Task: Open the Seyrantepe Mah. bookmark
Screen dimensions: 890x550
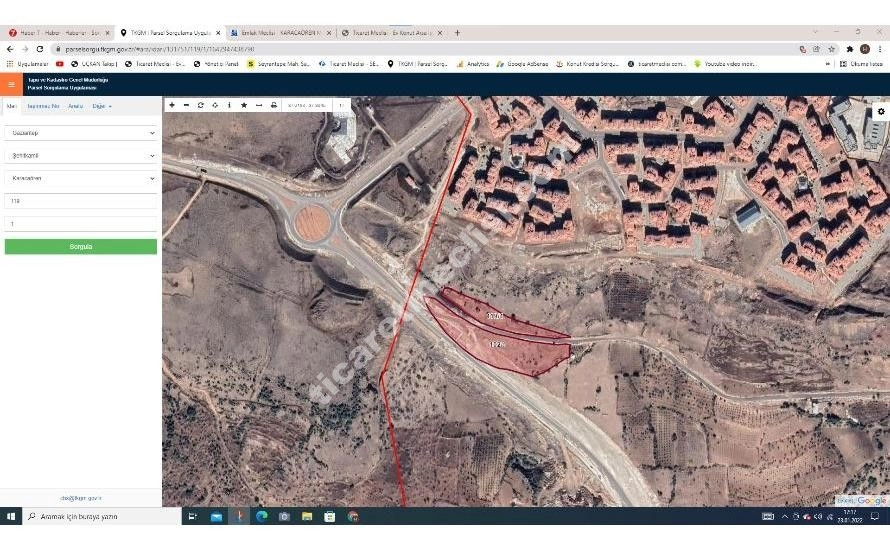Action: [x=279, y=64]
